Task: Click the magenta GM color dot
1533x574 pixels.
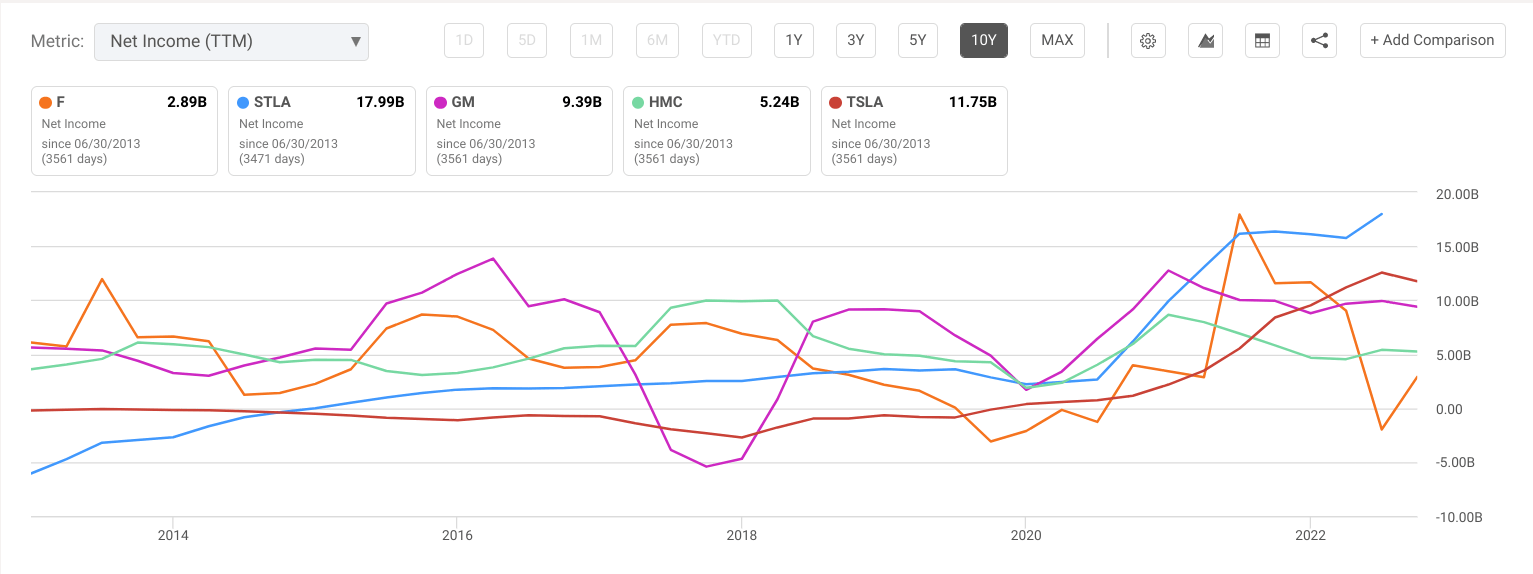Action: 441,102
